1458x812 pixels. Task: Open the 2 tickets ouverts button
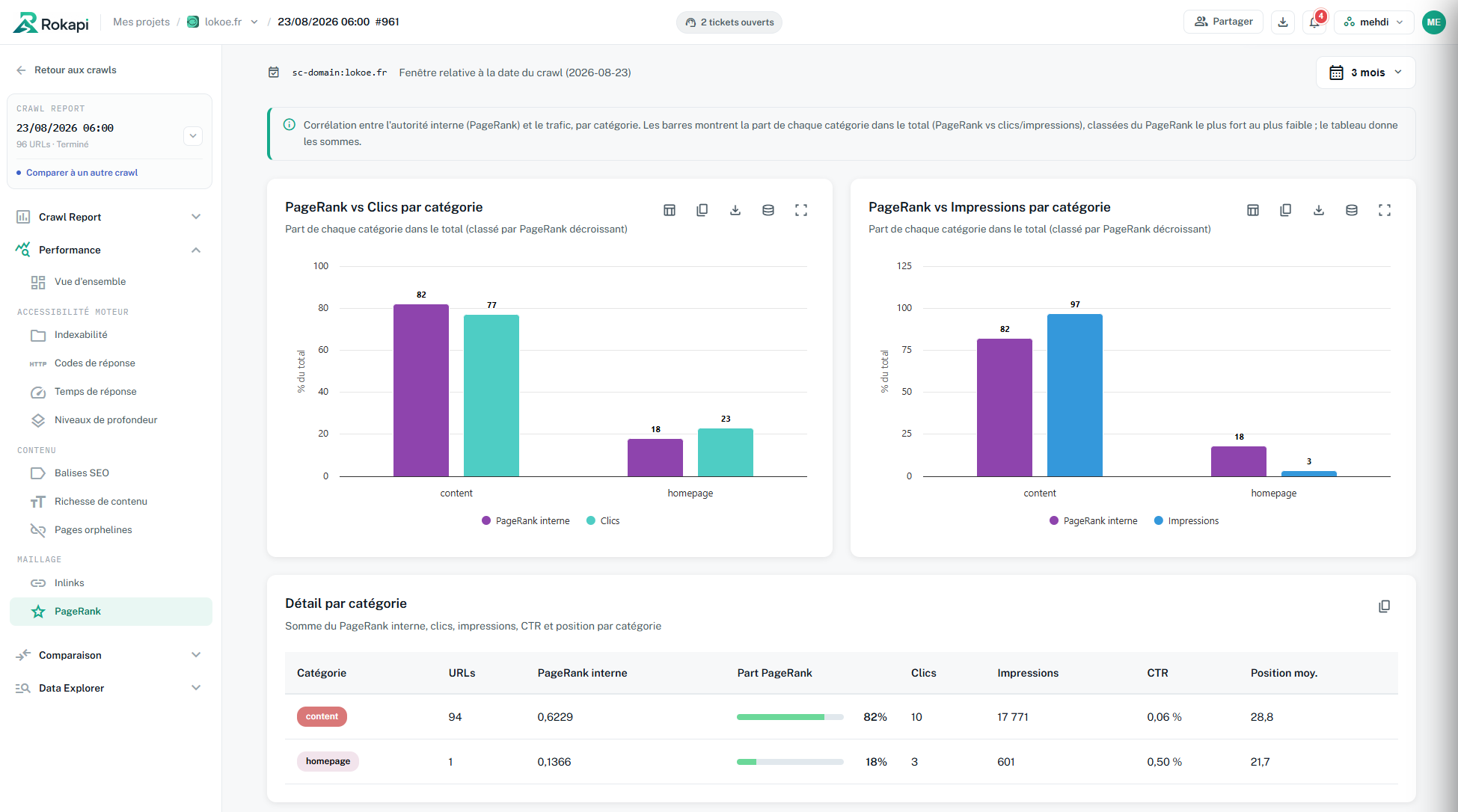pos(729,22)
